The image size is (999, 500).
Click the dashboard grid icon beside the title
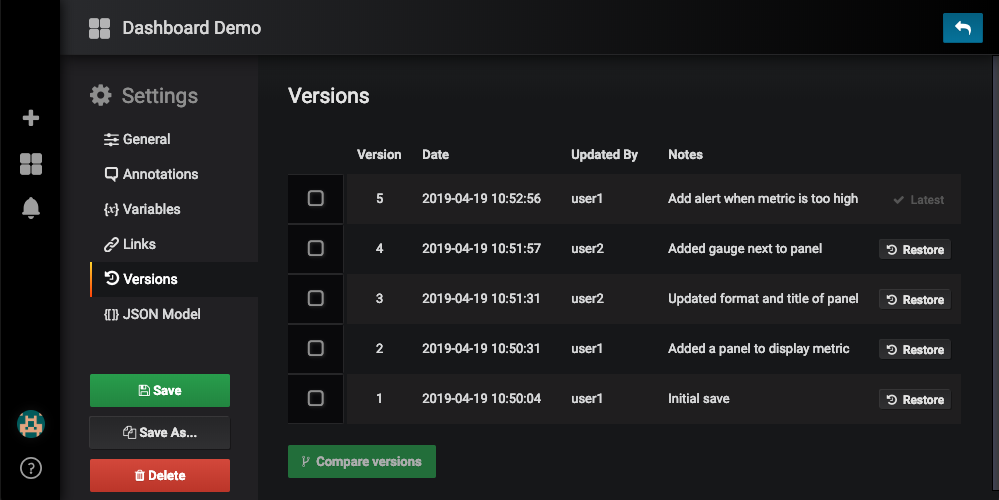tap(99, 28)
